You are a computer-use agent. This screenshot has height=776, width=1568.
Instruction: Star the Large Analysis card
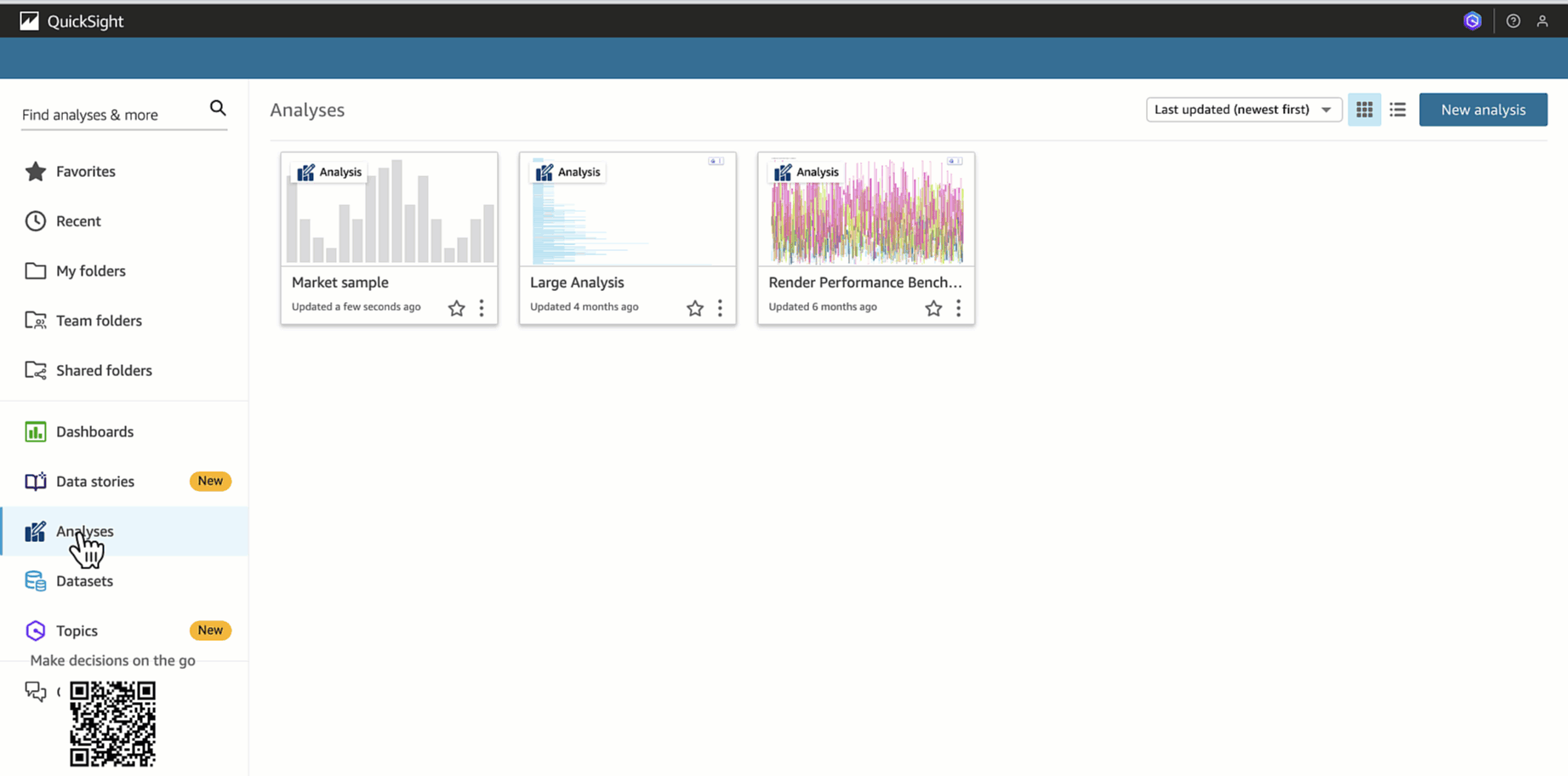[x=695, y=308]
